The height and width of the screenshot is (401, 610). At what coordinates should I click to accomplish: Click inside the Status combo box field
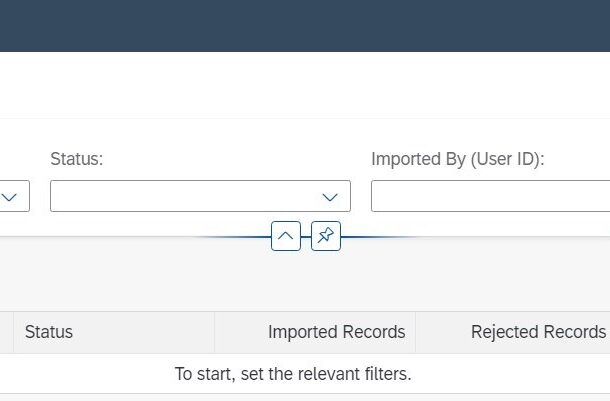(200, 196)
